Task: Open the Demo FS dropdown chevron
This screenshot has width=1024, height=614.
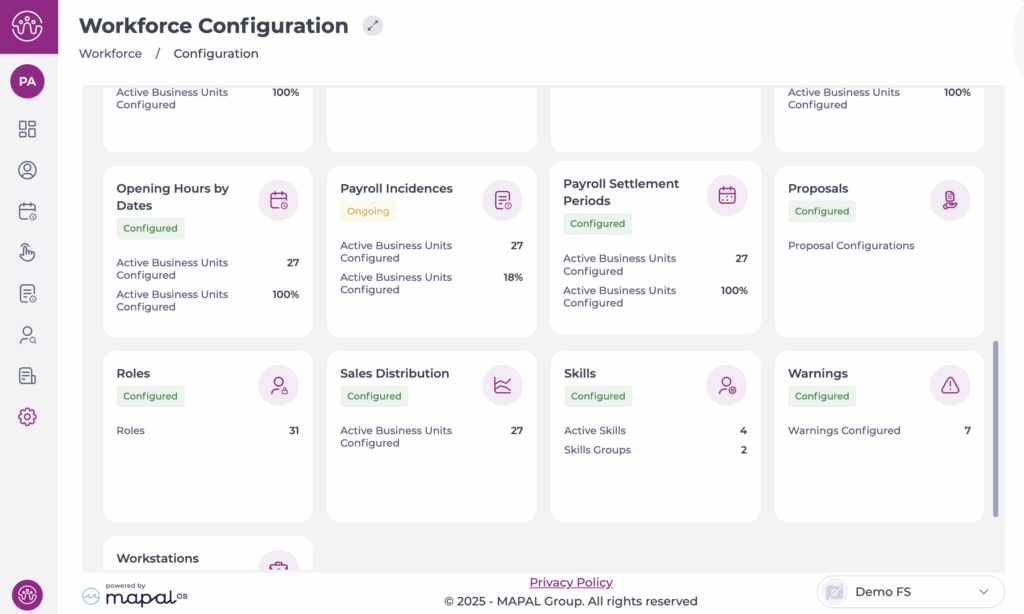Action: tap(984, 592)
